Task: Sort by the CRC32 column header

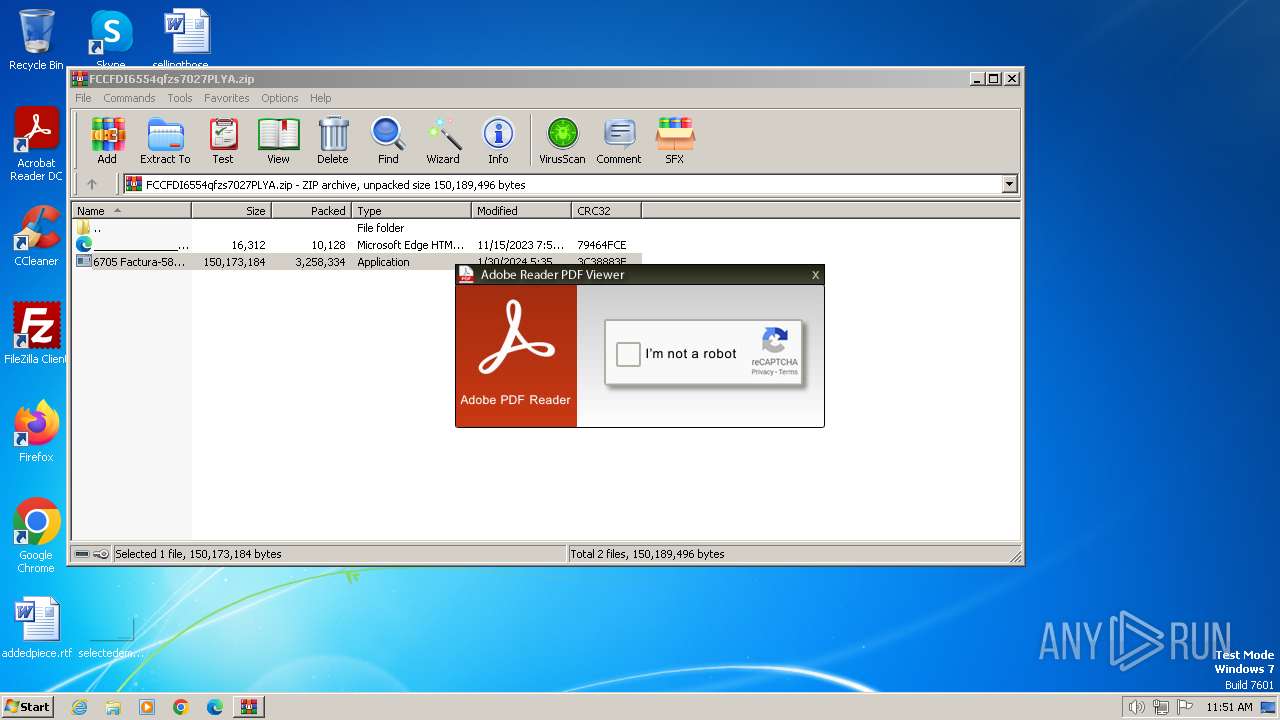Action: pos(607,211)
